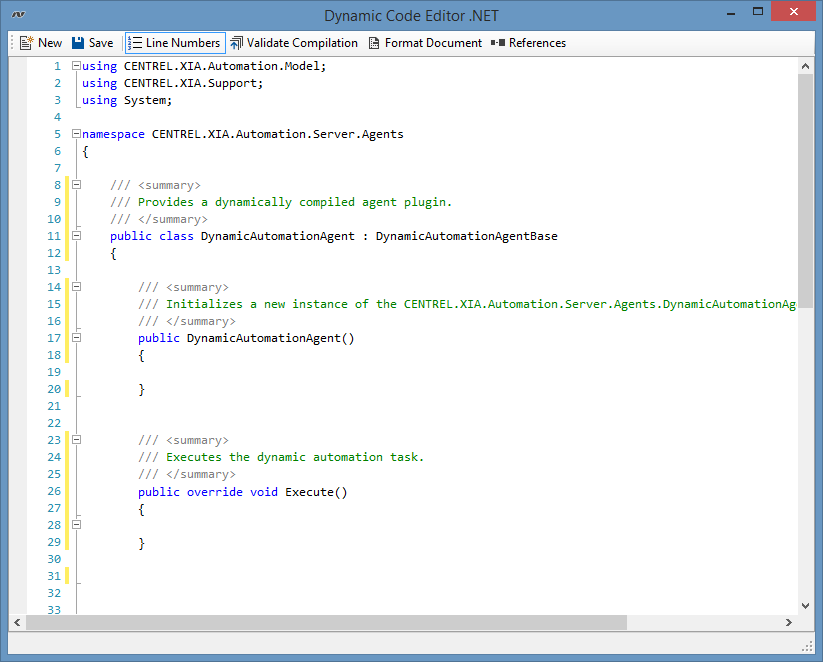Click the 'using CENTREL.XIA.Support;' line
This screenshot has width=823, height=662.
pyautogui.click(x=172, y=83)
